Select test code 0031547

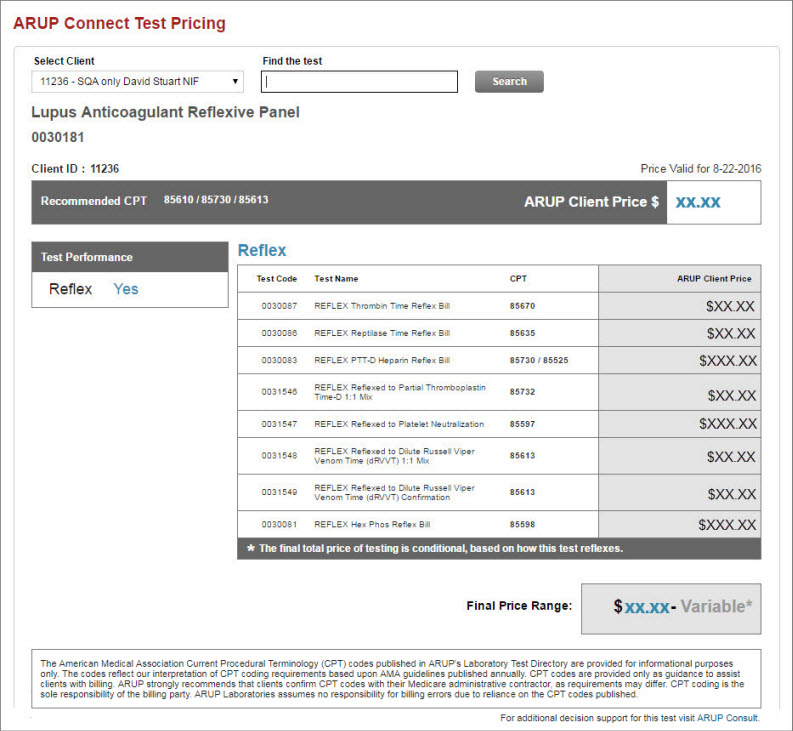click(x=279, y=424)
